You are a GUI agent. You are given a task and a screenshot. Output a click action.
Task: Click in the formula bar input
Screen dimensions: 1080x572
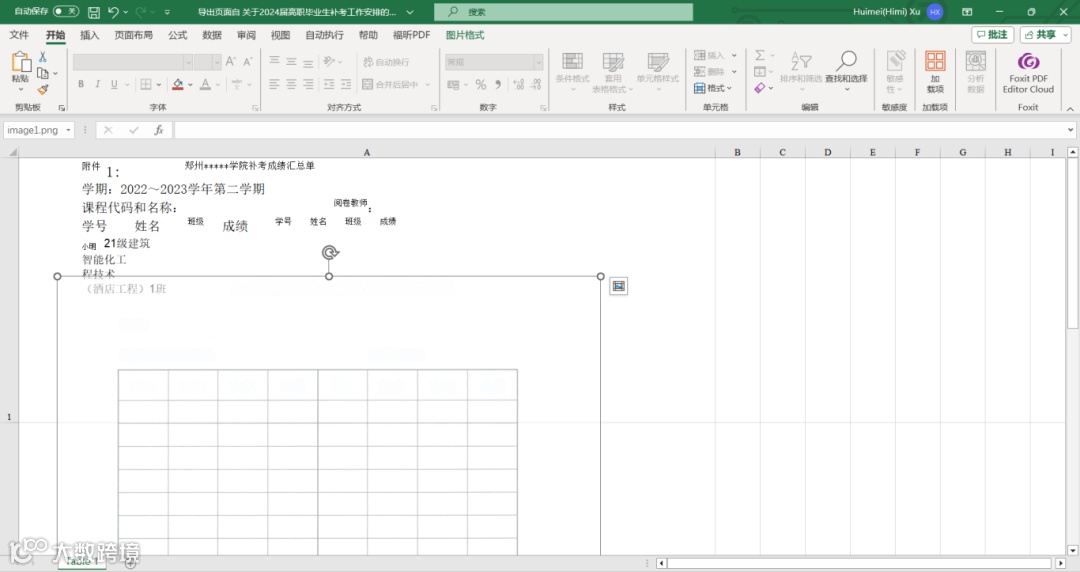point(619,130)
